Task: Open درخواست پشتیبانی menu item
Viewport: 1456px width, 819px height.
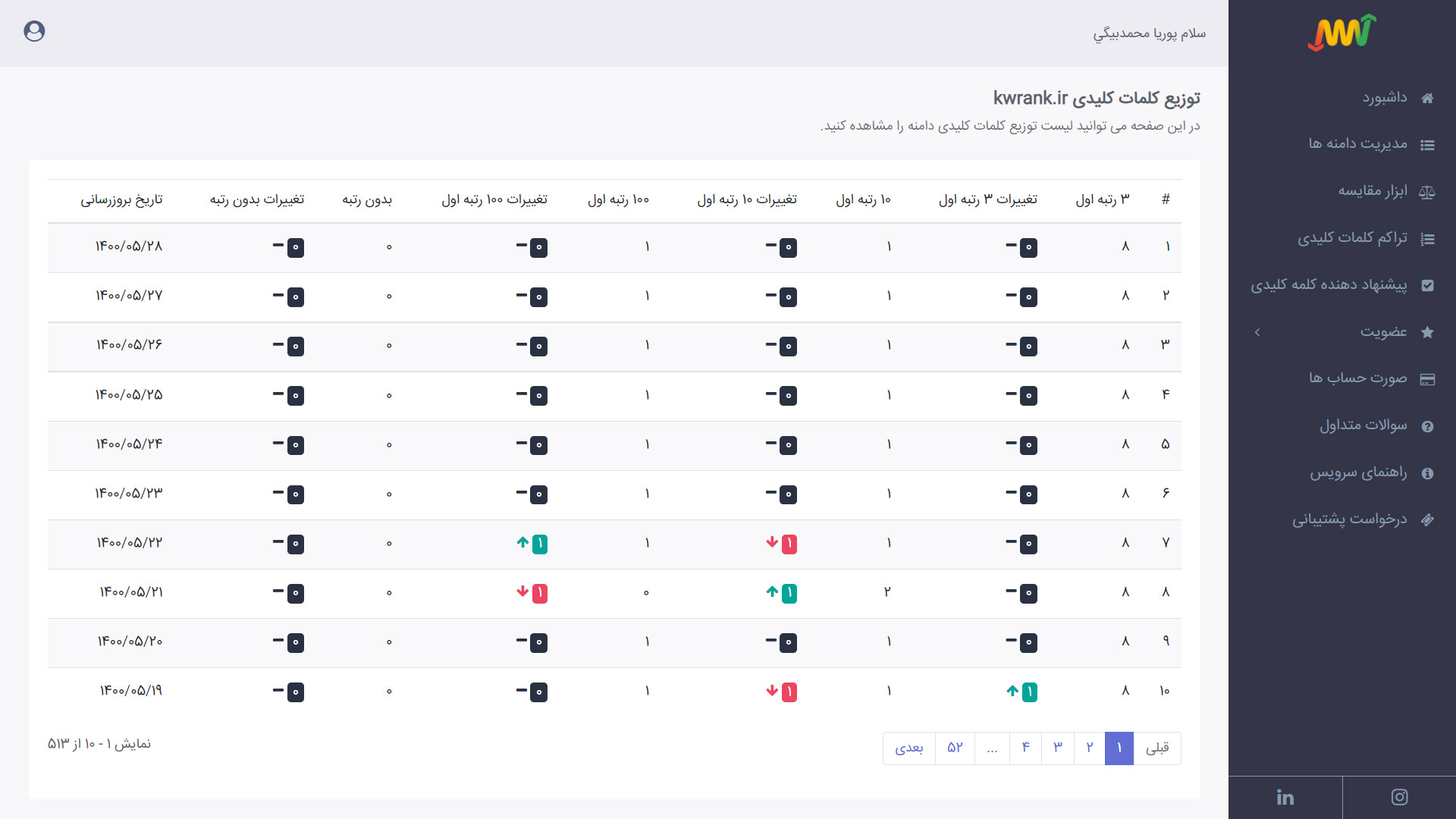Action: [x=1342, y=519]
